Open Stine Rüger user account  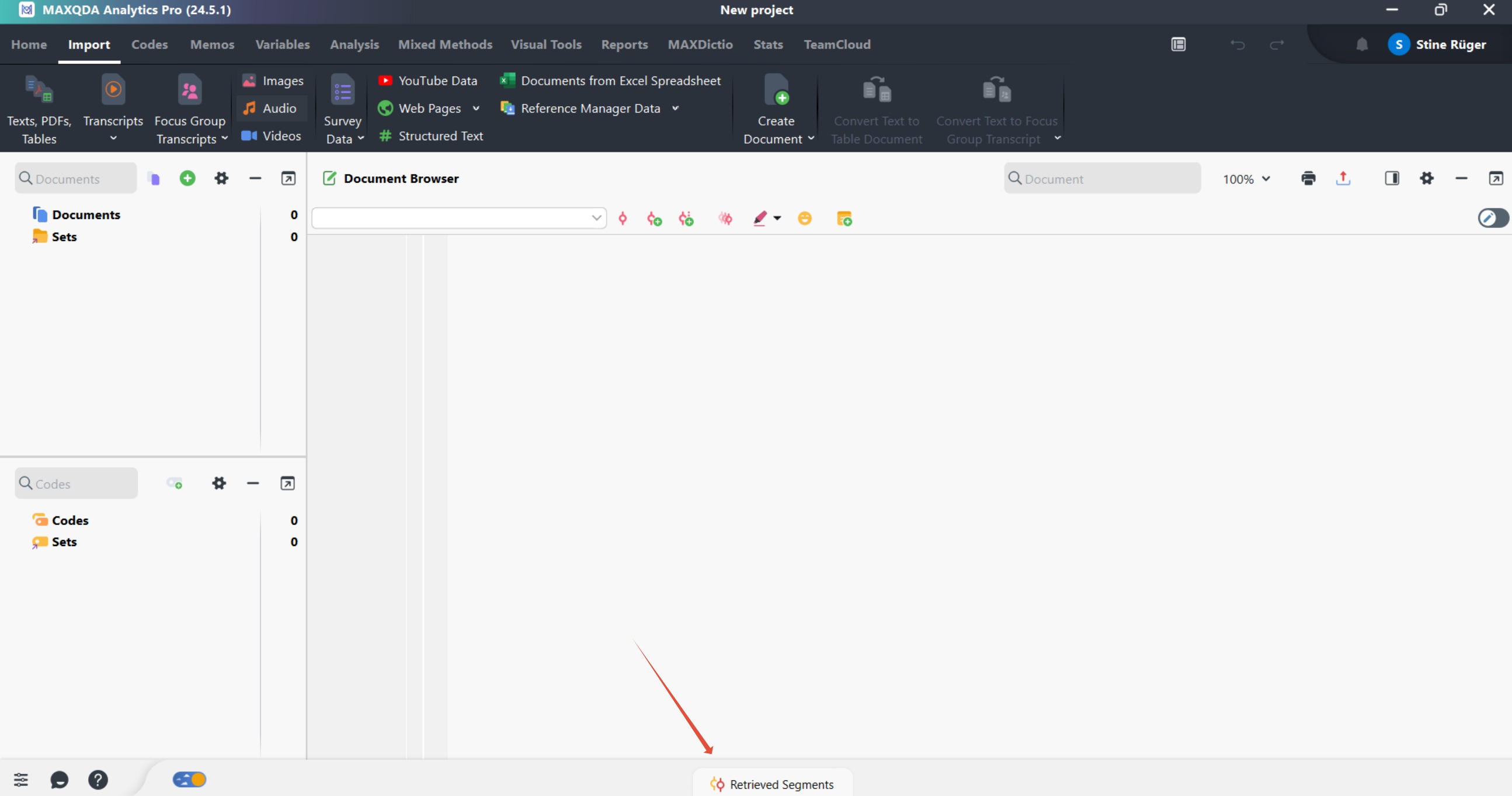pyautogui.click(x=1437, y=44)
